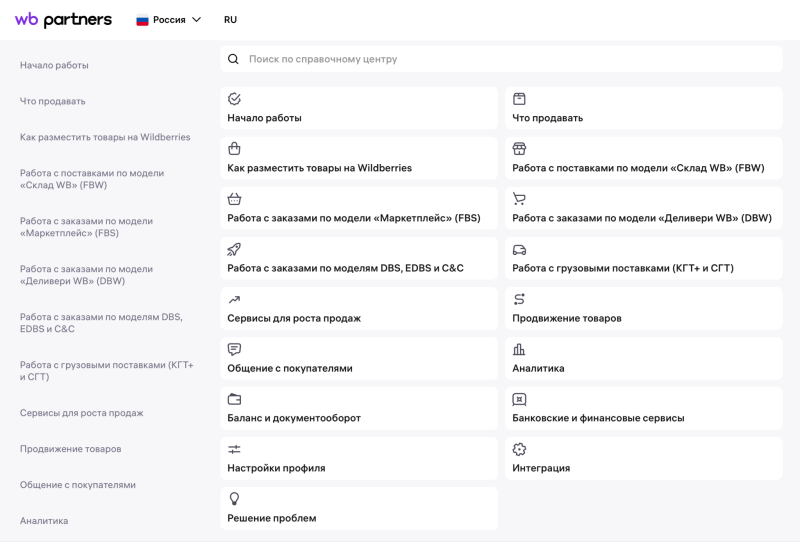This screenshot has width=800, height=542.
Task: Open card title Интеграция
Action: 541,468
